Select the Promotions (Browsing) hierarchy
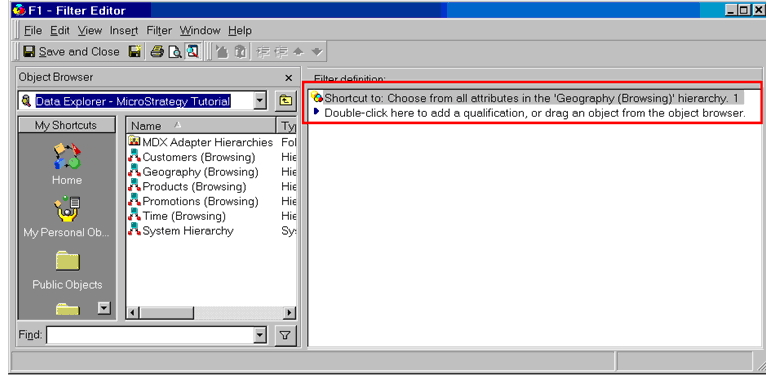This screenshot has height=375, width=766. click(x=193, y=201)
